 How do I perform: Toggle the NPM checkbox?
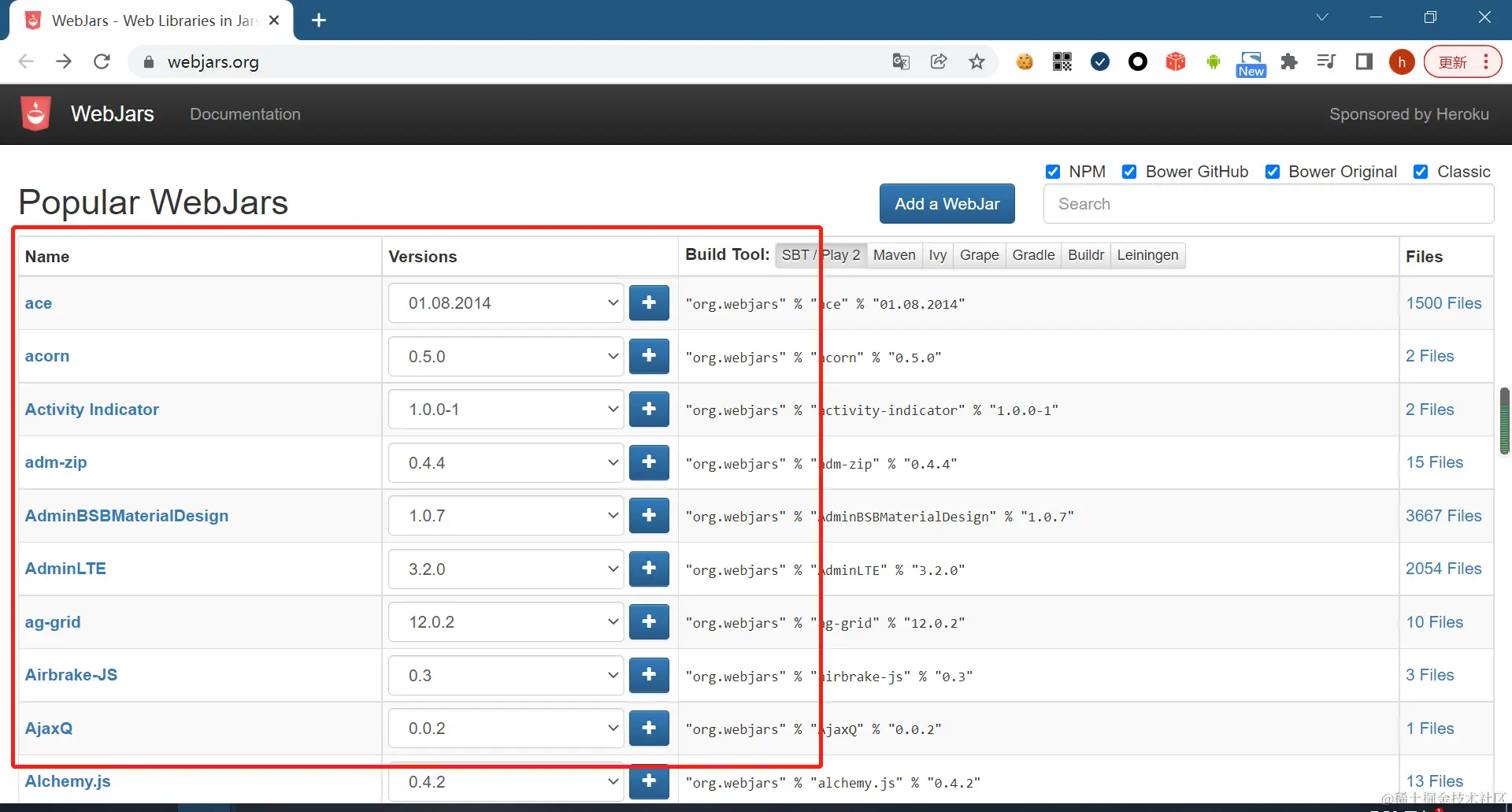click(1053, 172)
